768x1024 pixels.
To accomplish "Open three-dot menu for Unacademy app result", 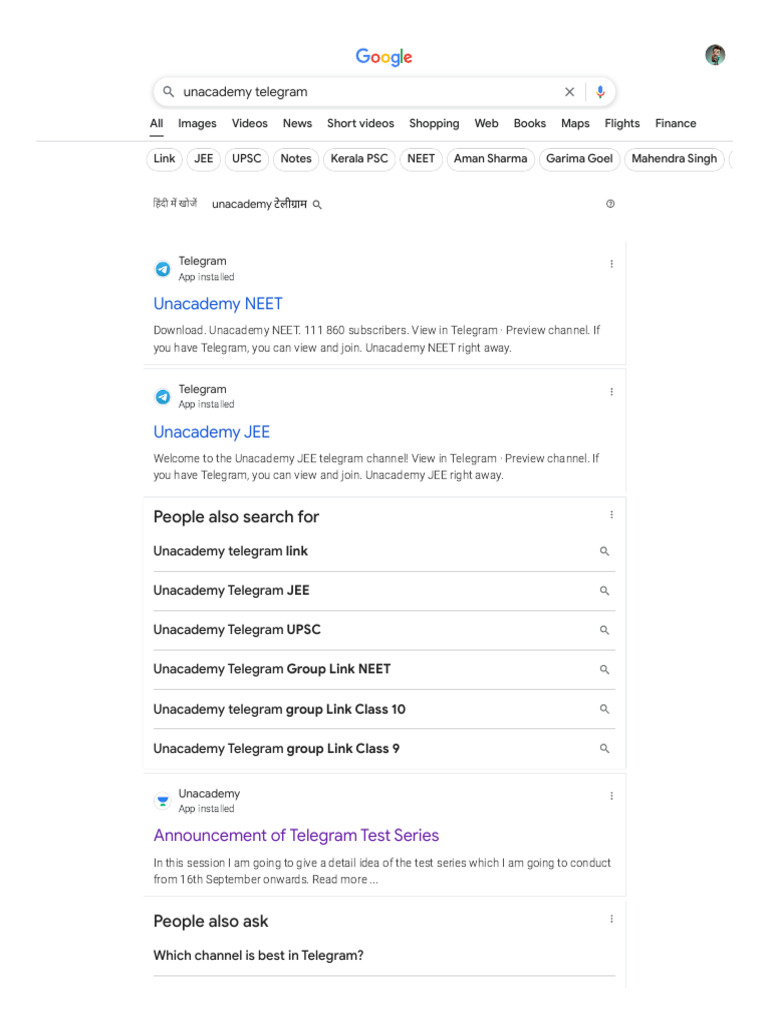I will coord(611,796).
